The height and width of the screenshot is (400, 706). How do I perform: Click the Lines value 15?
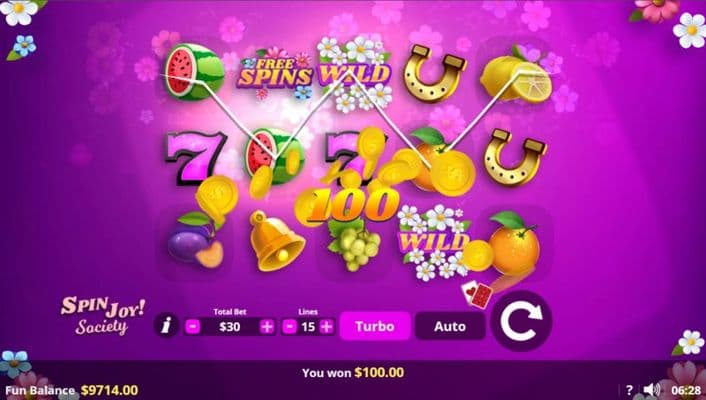[x=308, y=327]
